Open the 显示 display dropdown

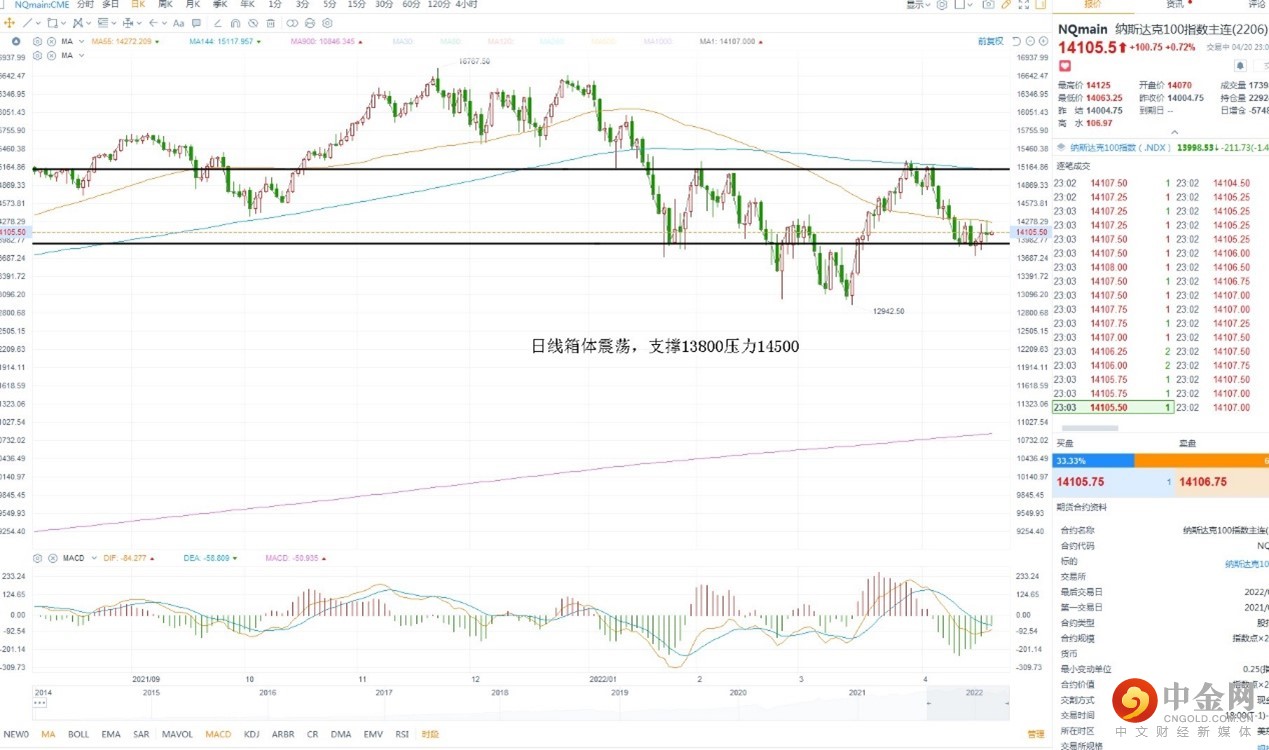click(918, 4)
